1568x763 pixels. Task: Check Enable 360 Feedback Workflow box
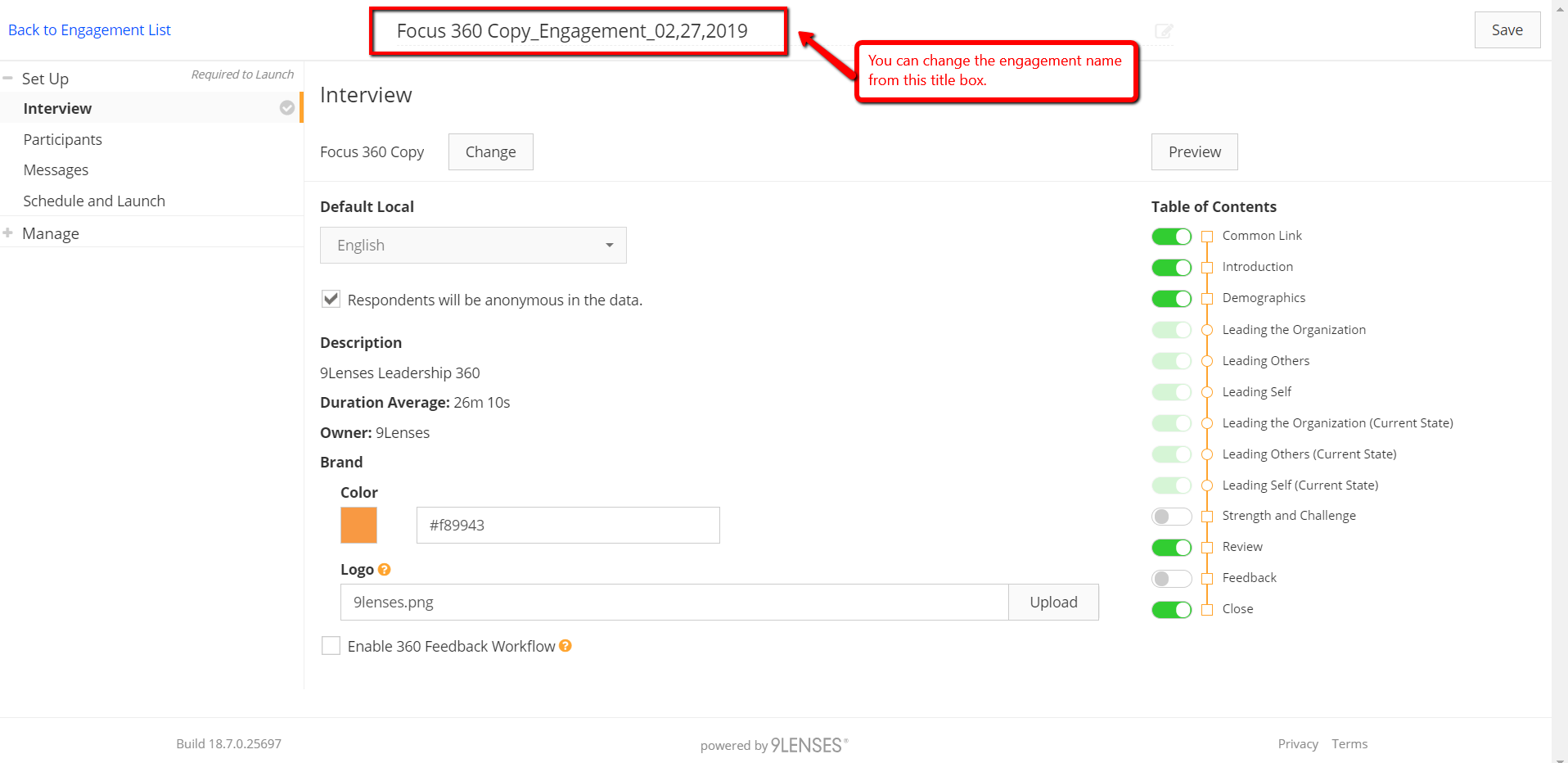331,646
